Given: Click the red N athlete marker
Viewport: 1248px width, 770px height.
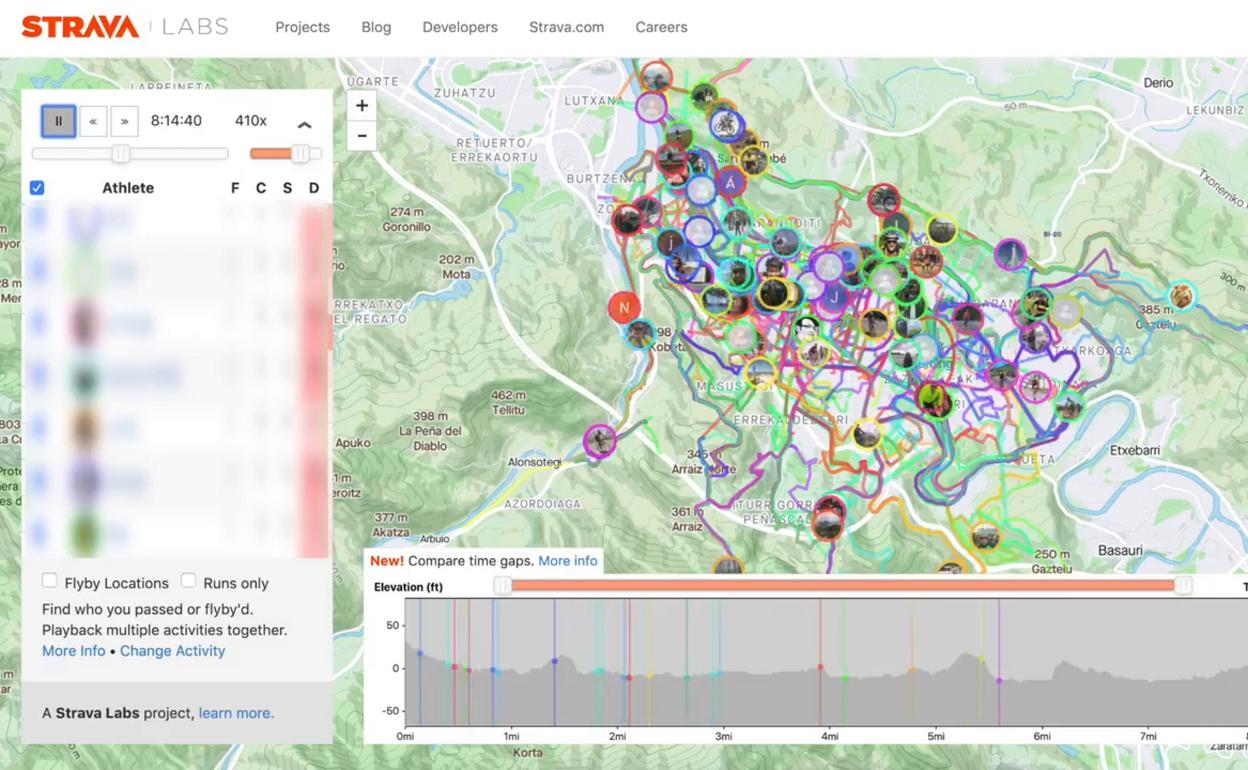Looking at the screenshot, I should pyautogui.click(x=624, y=307).
